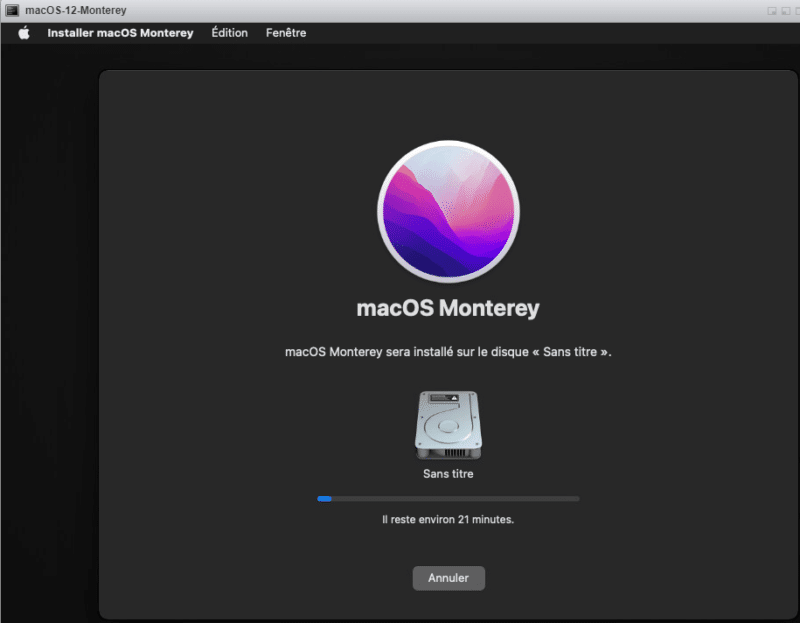This screenshot has height=623, width=800.
Task: Click the "macOS Monterey" heading text
Action: coord(448,308)
